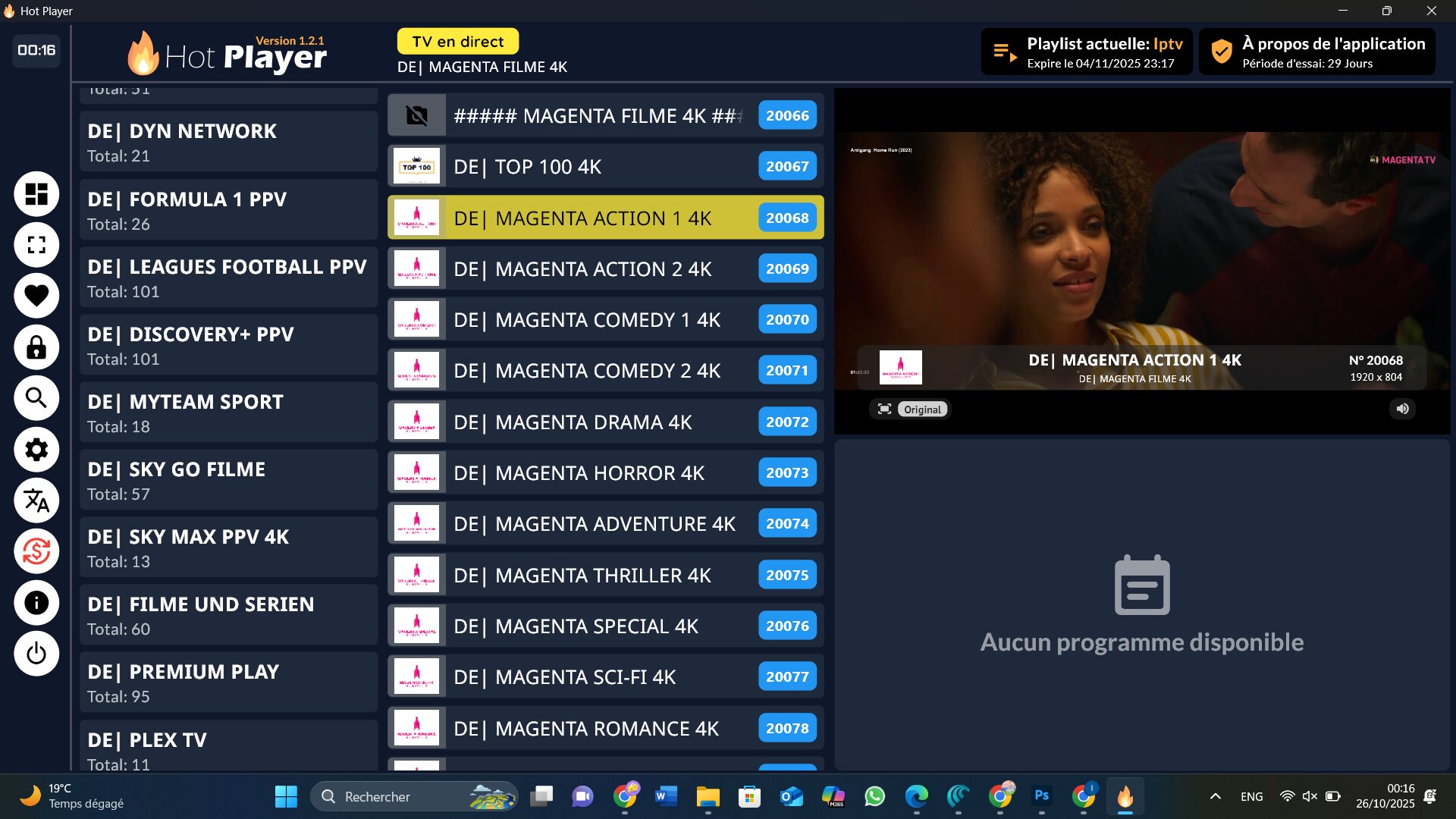Expand the DE| PLEX TV category
The image size is (1456, 819).
[x=227, y=749]
